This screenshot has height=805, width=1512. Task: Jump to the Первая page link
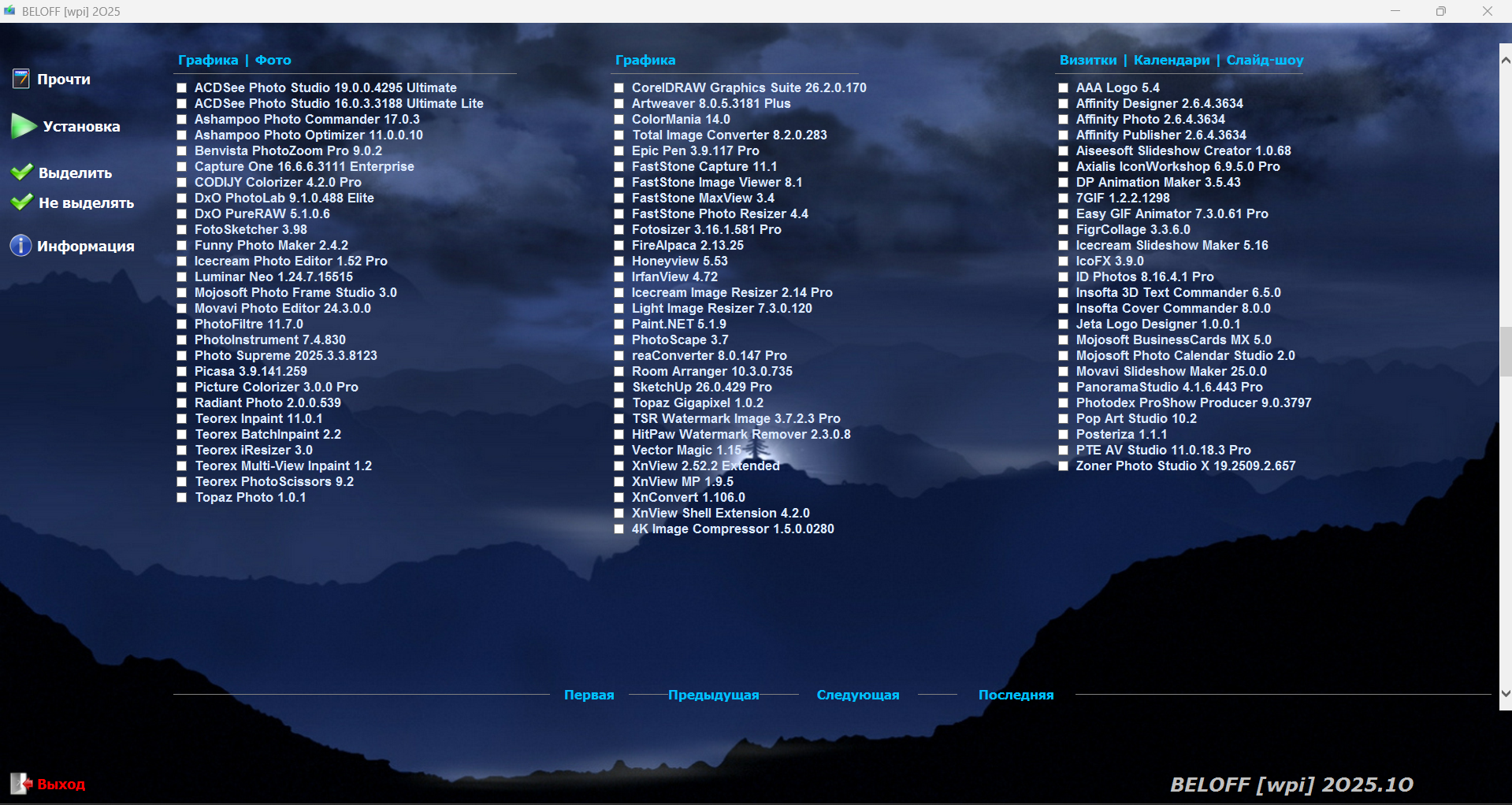(589, 695)
